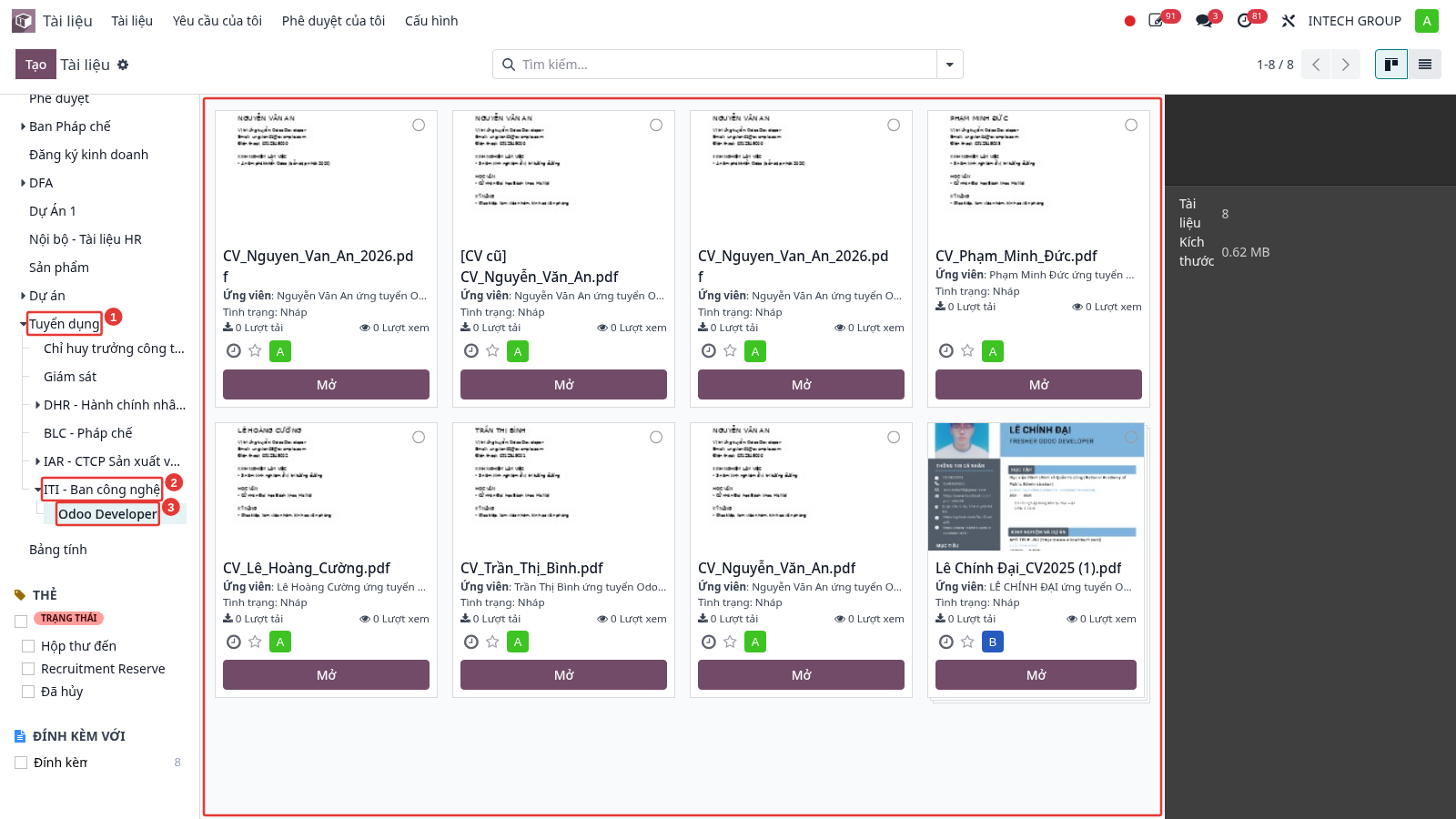Open the activities clock icon with badge 81

click(1245, 21)
